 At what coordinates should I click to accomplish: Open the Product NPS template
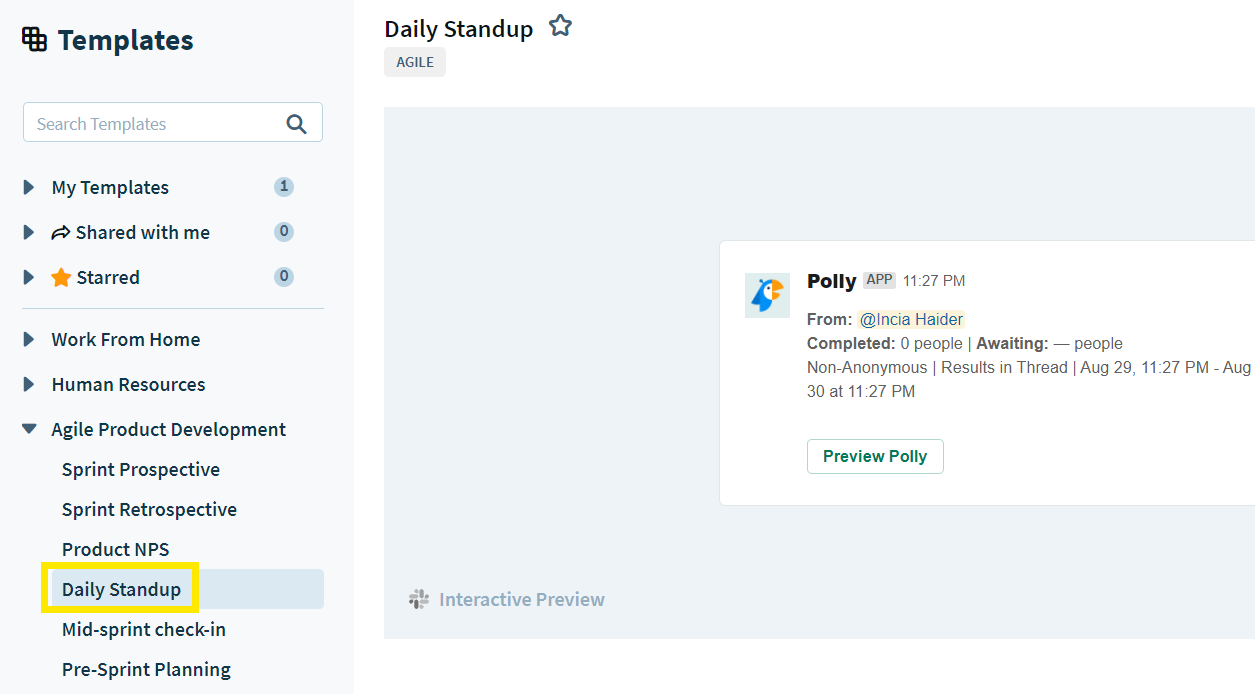(x=116, y=549)
